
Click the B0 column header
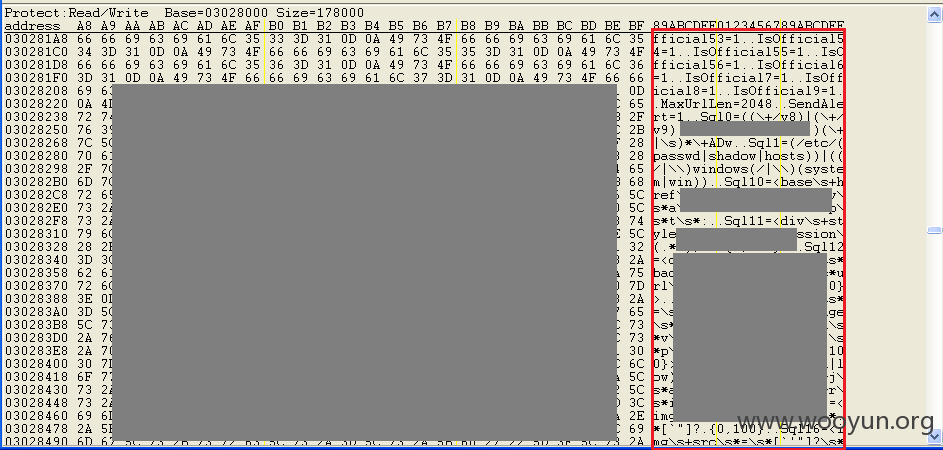pyautogui.click(x=276, y=26)
